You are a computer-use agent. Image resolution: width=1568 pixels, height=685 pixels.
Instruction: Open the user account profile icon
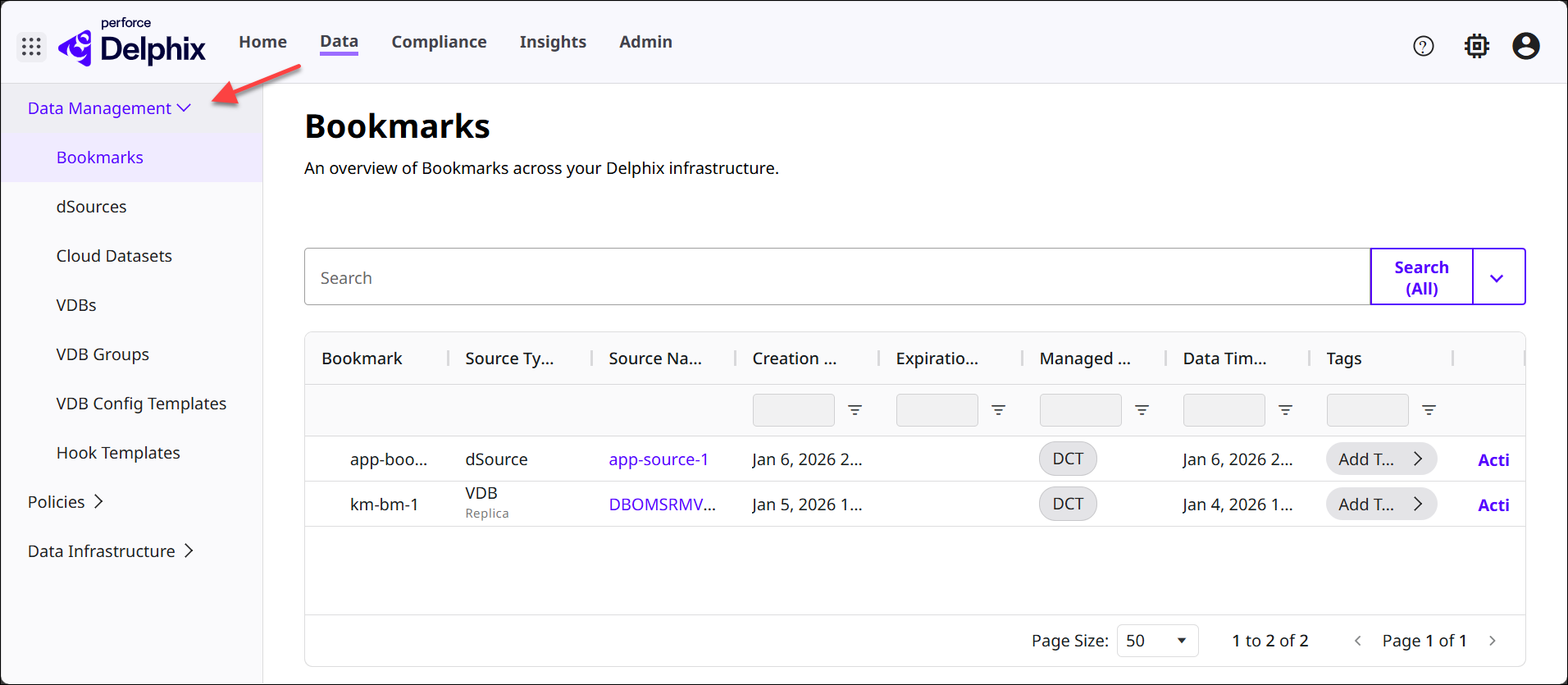point(1525,47)
